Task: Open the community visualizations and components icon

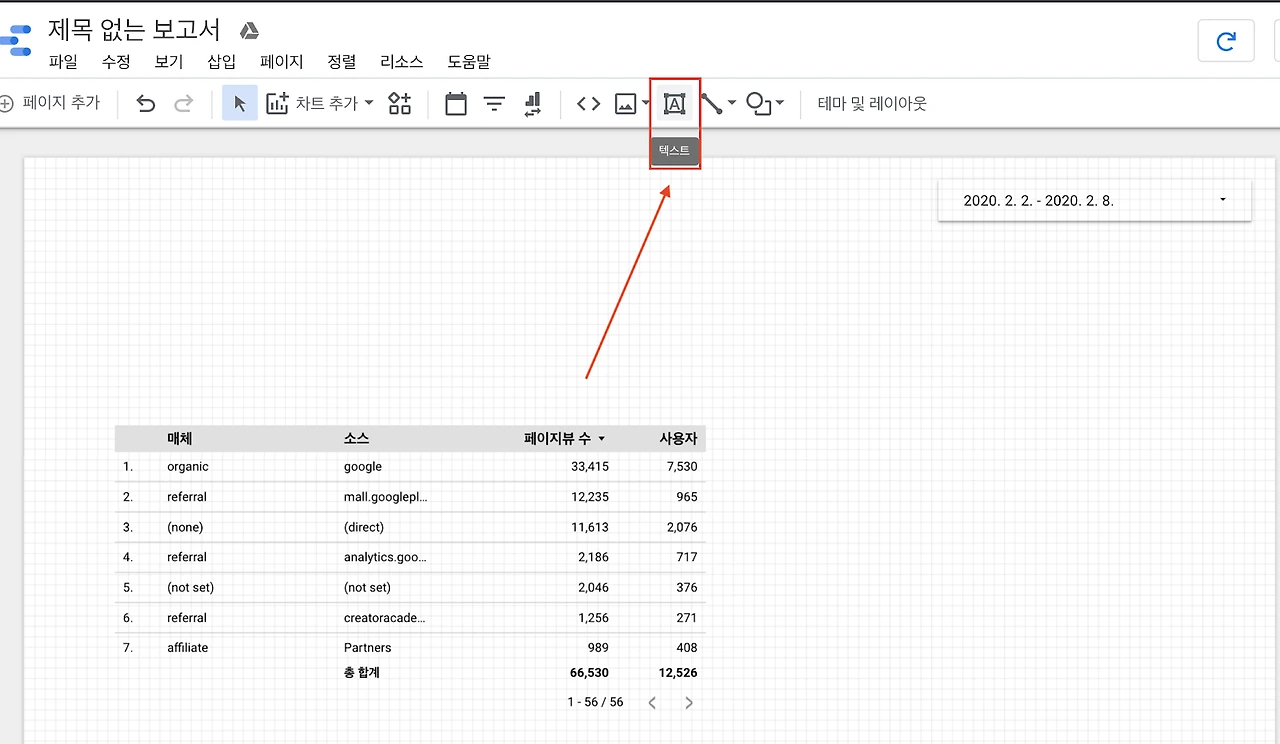Action: pyautogui.click(x=400, y=103)
